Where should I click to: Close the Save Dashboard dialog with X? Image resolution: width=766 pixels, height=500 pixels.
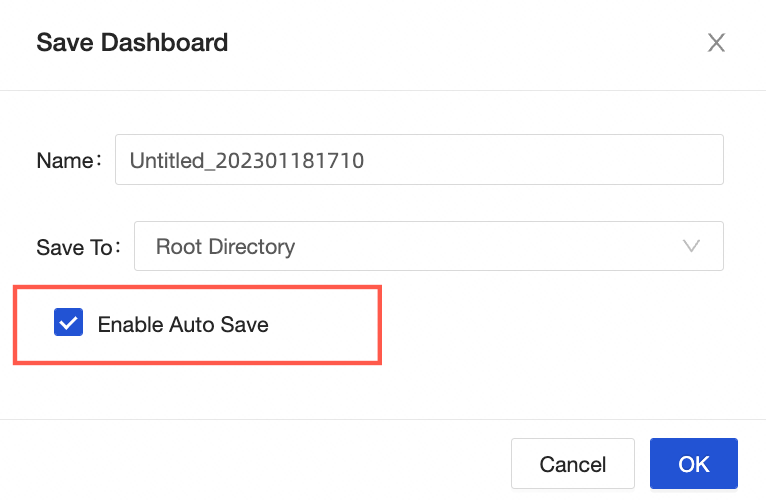pyautogui.click(x=716, y=43)
